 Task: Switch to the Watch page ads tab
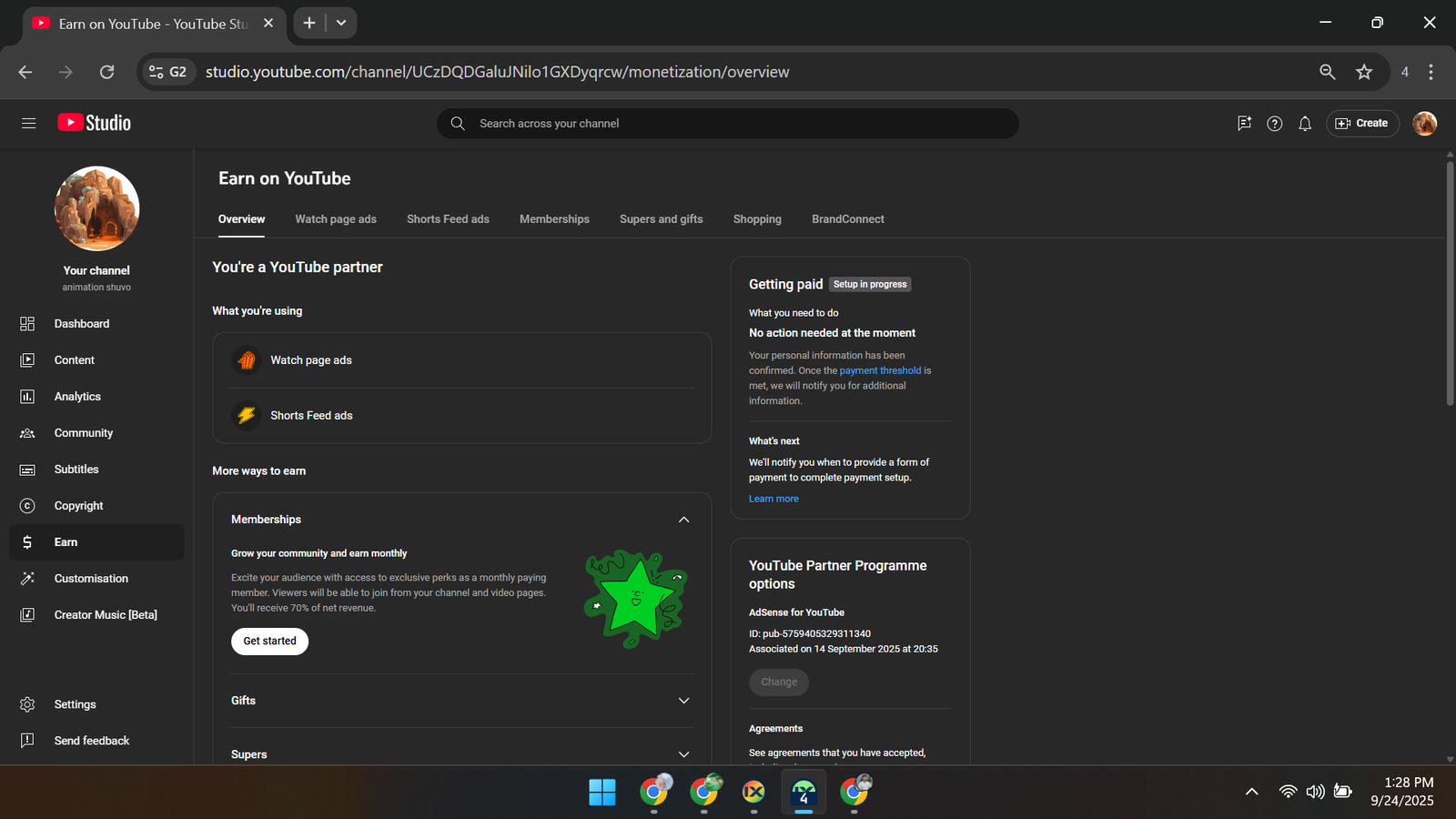coord(335,219)
